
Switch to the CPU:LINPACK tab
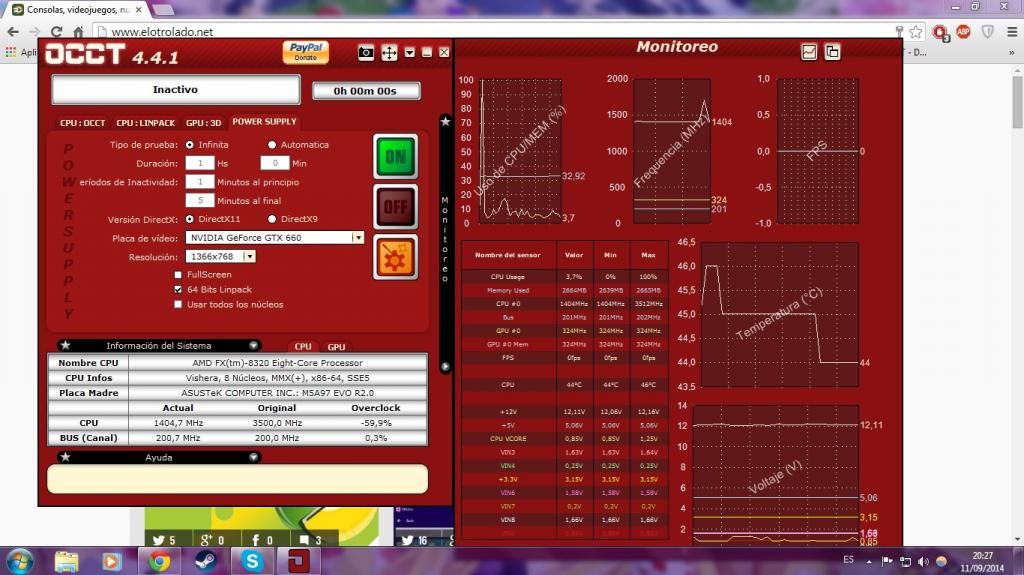(146, 123)
